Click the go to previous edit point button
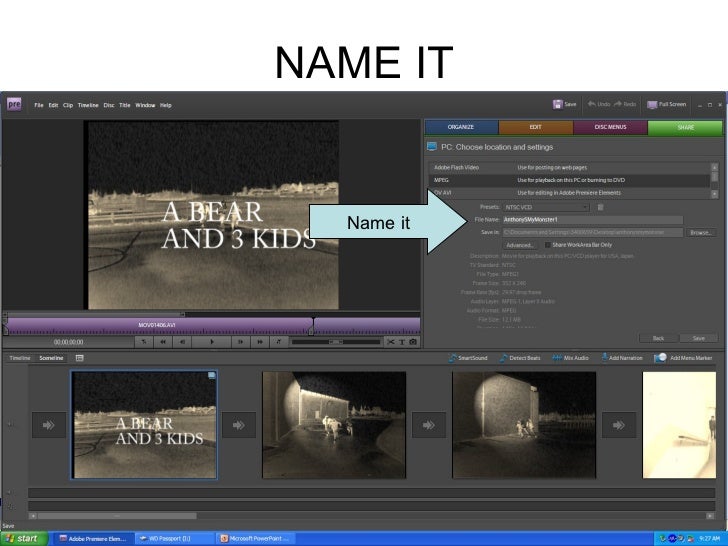The image size is (728, 546). [x=144, y=342]
